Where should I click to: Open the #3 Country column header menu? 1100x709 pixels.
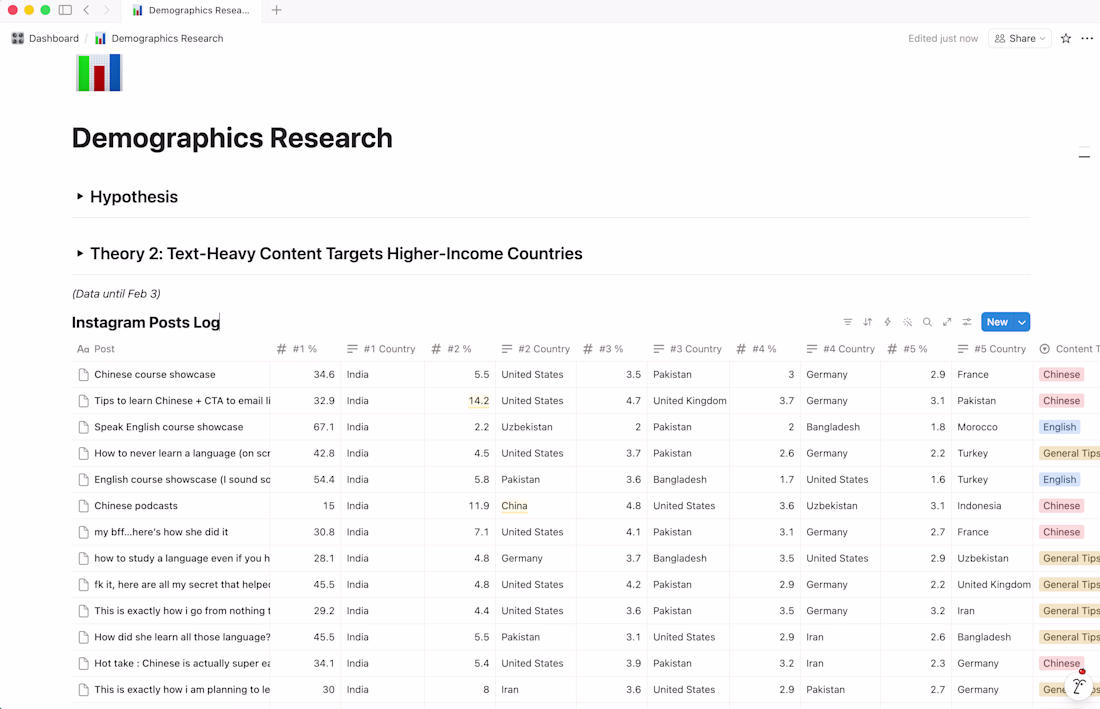(x=688, y=349)
